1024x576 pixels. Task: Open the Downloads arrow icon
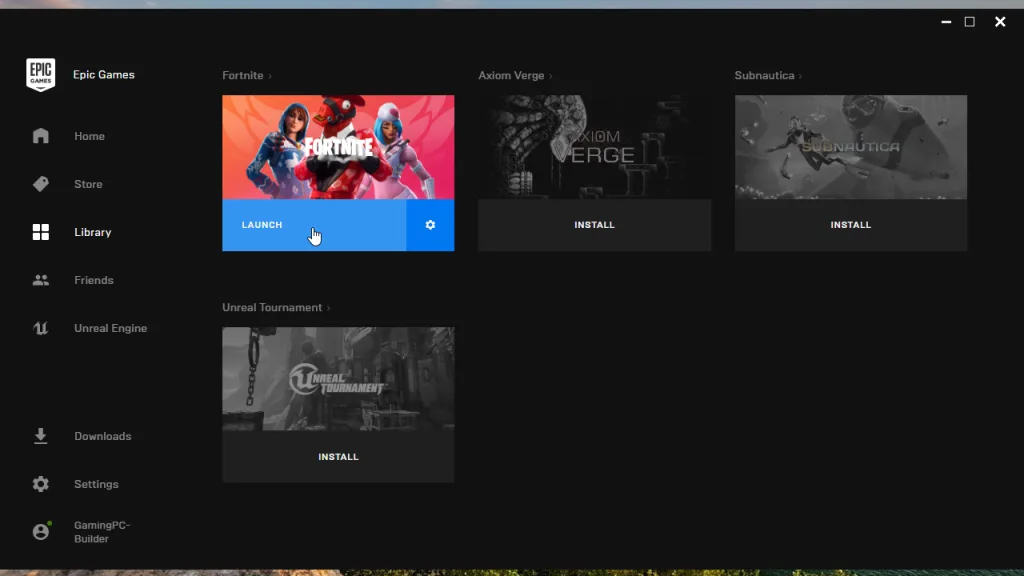point(40,436)
